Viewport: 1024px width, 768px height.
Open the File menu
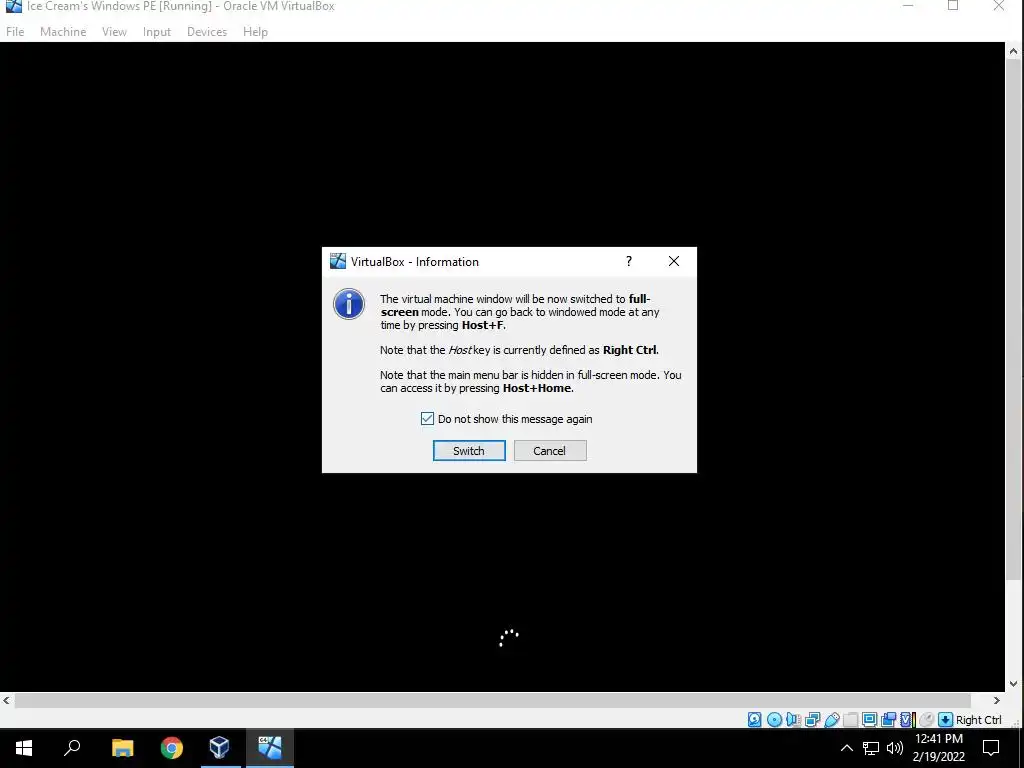pyautogui.click(x=15, y=31)
